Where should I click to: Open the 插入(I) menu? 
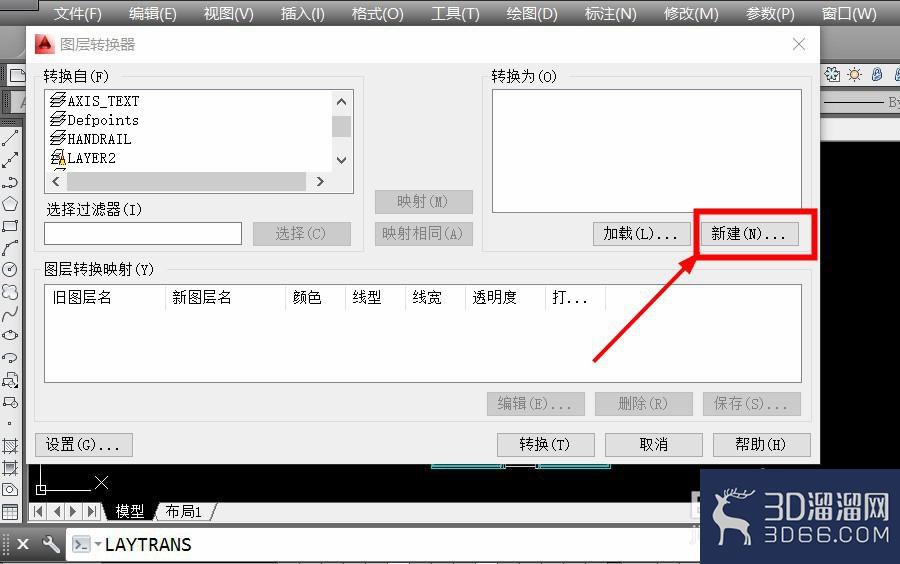[x=302, y=13]
